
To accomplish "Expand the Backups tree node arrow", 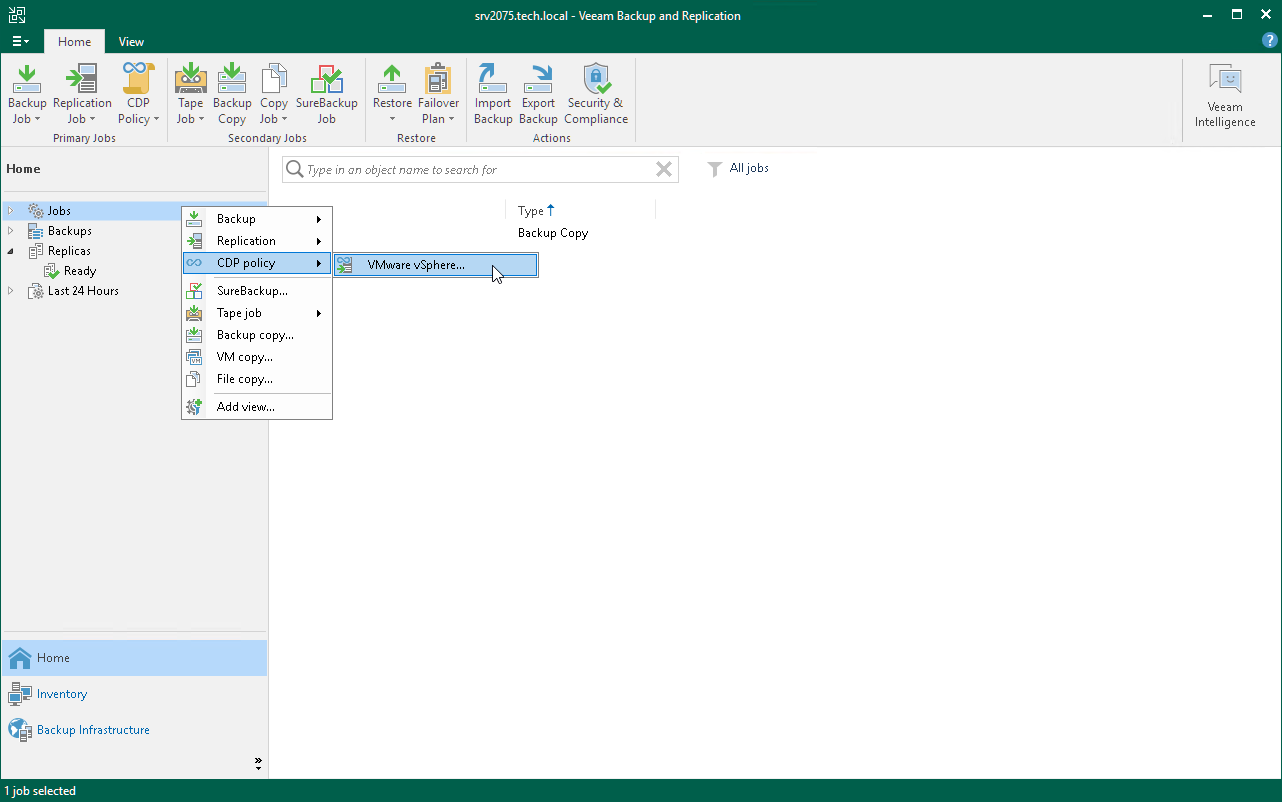I will 11,231.
